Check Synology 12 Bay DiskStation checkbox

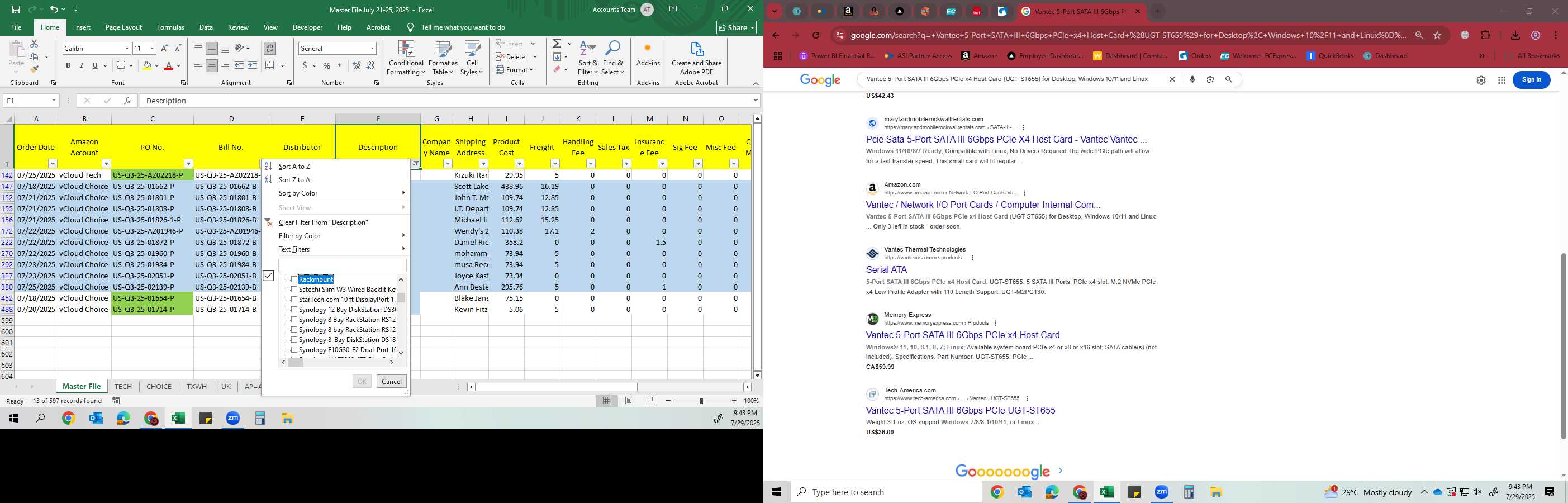click(x=294, y=310)
